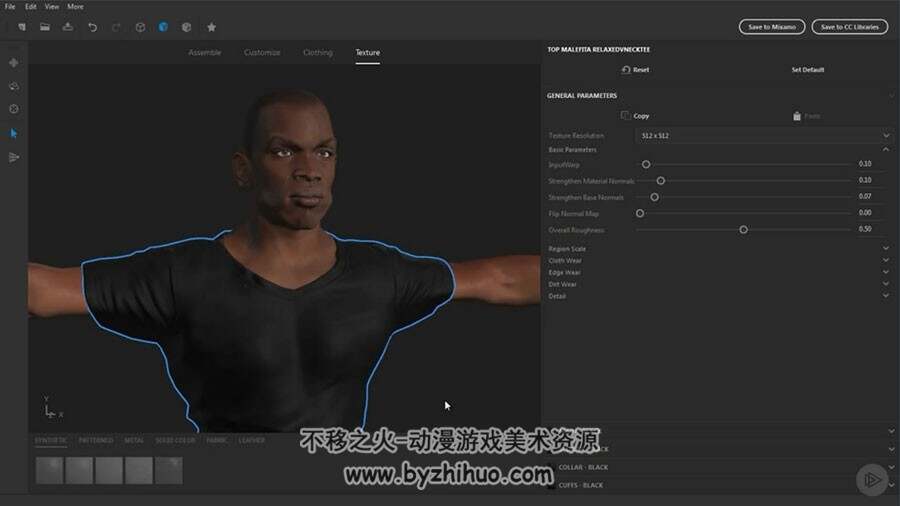Expand the Cuffs - Black section
The width and height of the screenshot is (900, 506).
pos(891,485)
